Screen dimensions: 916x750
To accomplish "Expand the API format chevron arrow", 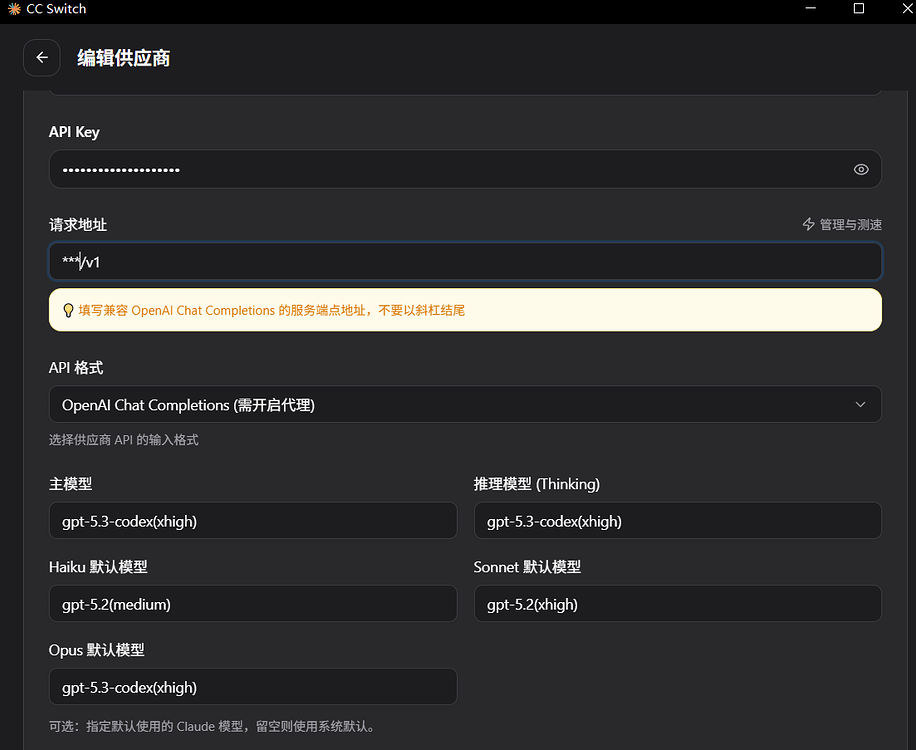I will [x=860, y=404].
